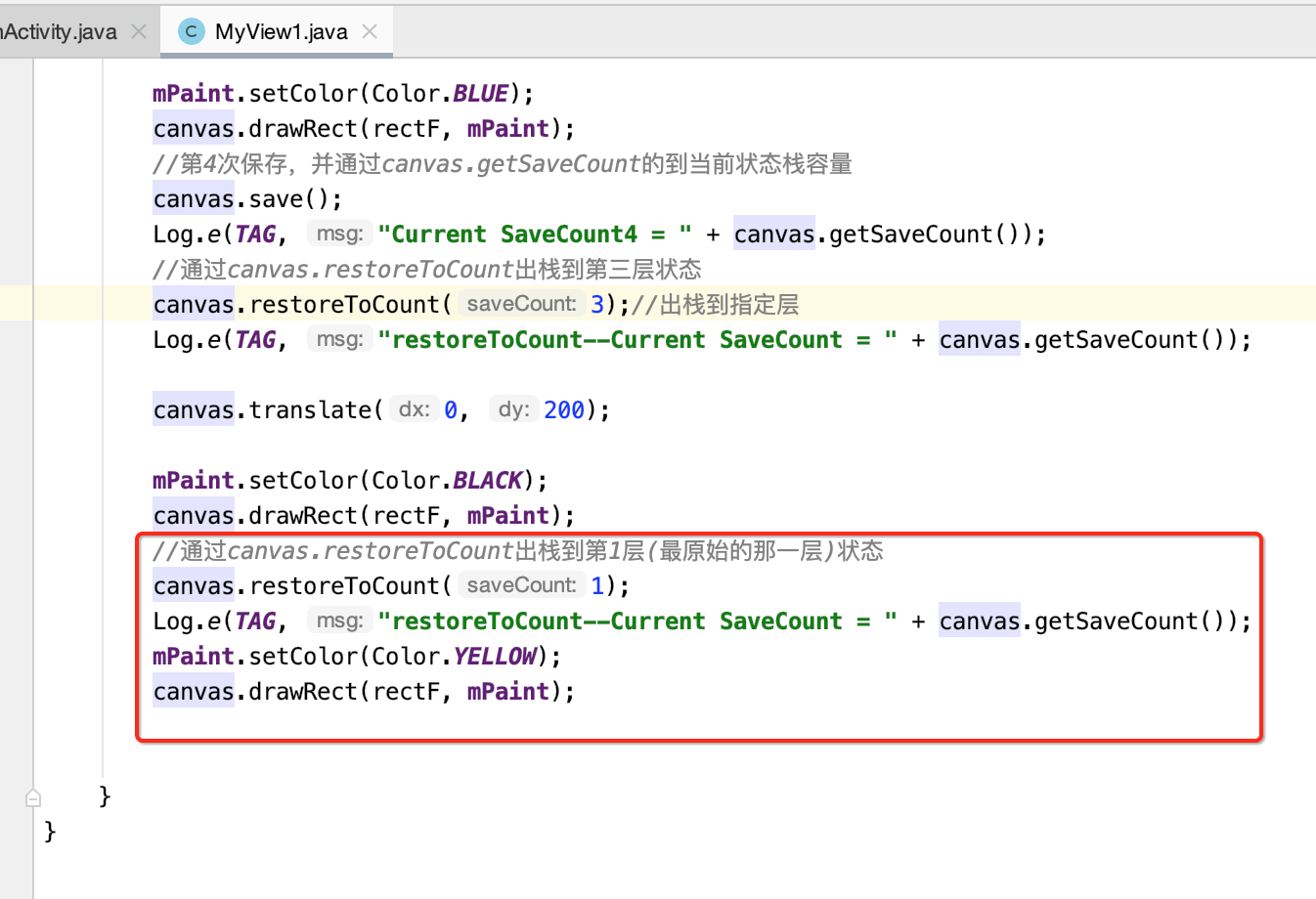Click the comment about 出栈到第1层
This screenshot has height=899, width=1316.
pos(518,550)
